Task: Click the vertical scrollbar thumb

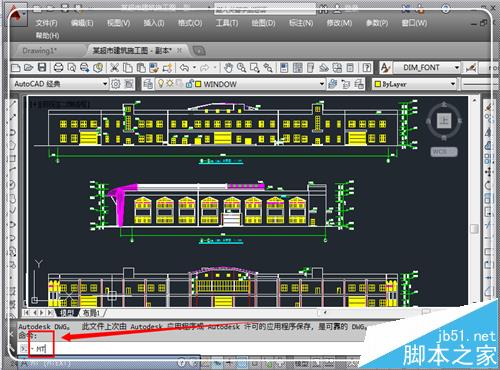Action: pos(474,229)
